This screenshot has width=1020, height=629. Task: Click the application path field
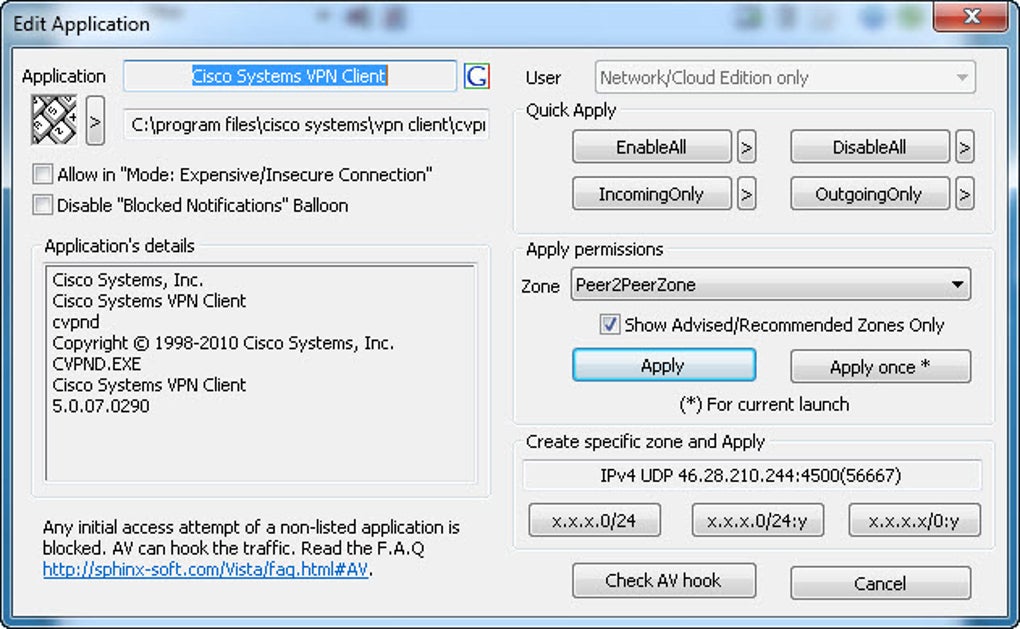point(306,124)
